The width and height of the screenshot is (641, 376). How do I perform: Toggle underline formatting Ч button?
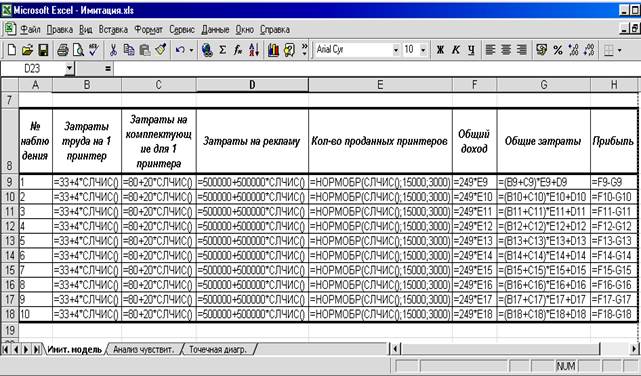(471, 50)
